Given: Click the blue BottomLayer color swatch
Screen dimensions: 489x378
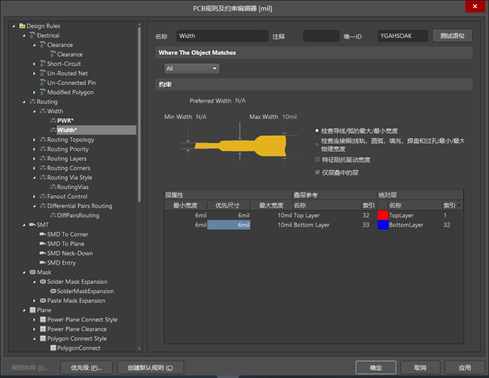Looking at the screenshot, I should pyautogui.click(x=383, y=225).
